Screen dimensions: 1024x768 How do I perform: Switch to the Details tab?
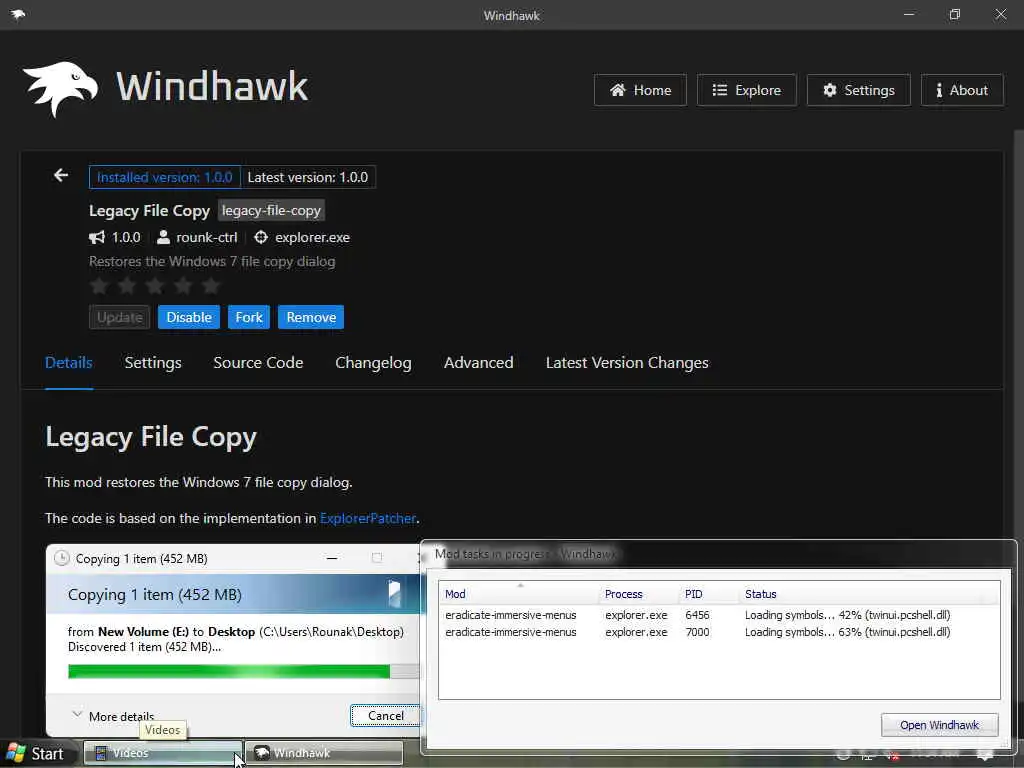(69, 362)
